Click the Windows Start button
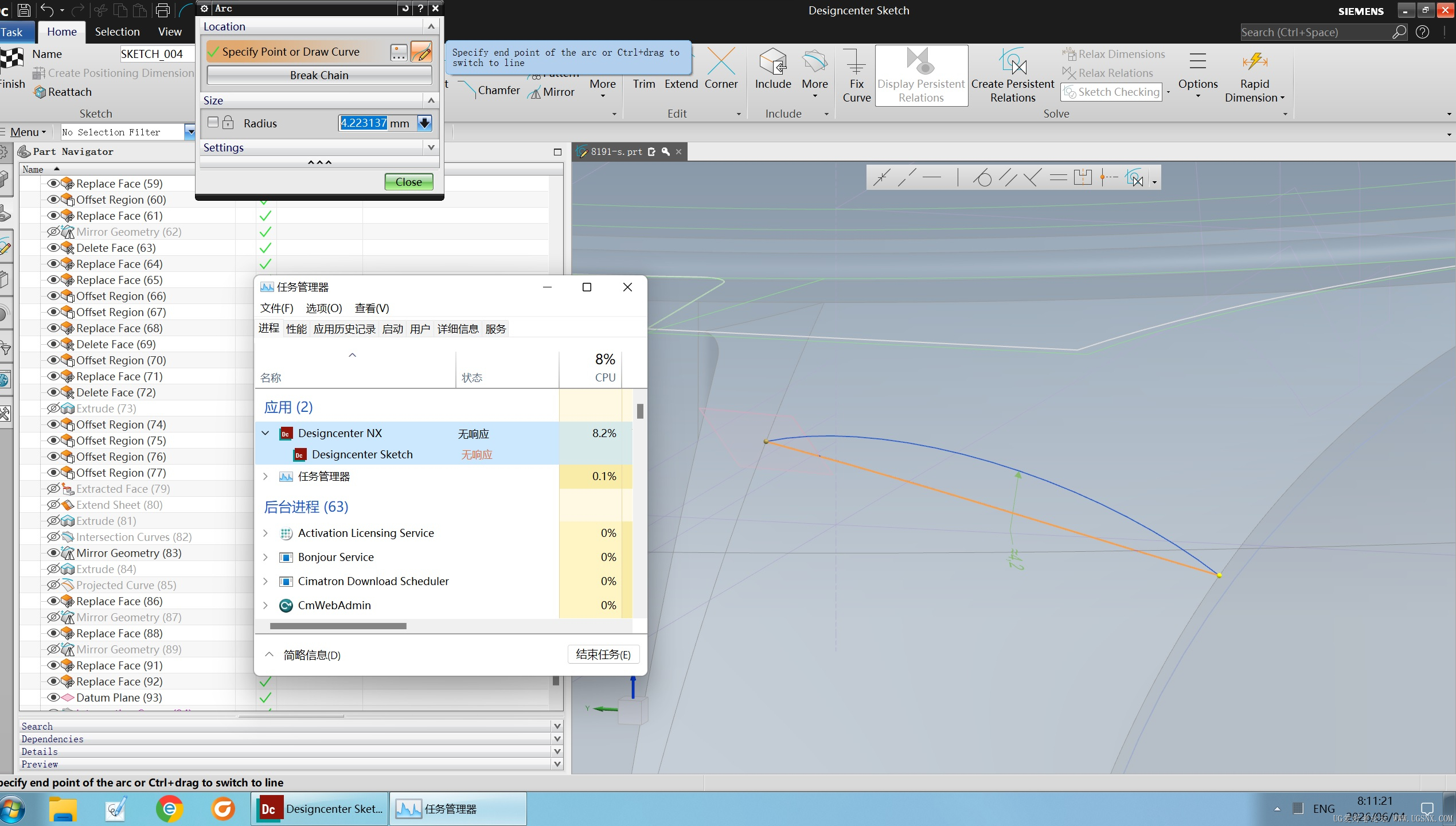Screen dimensions: 1456x826 click(12, 809)
